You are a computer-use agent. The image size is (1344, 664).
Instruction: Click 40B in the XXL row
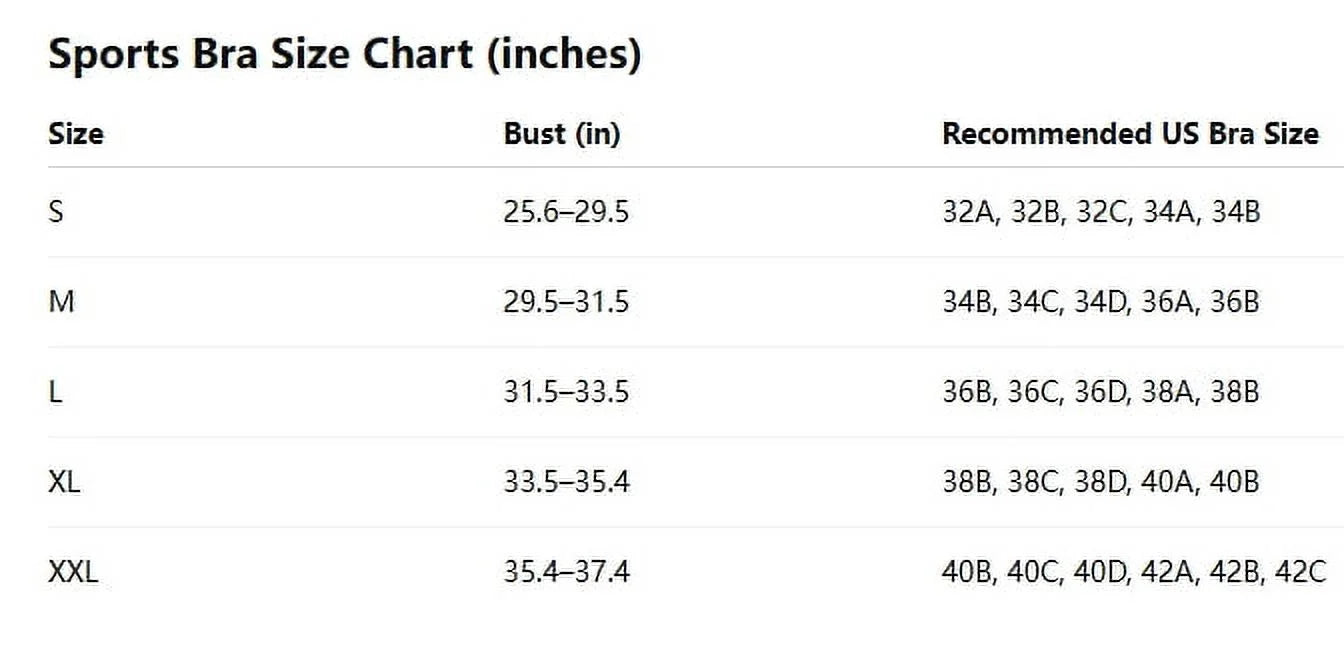[x=966, y=572]
